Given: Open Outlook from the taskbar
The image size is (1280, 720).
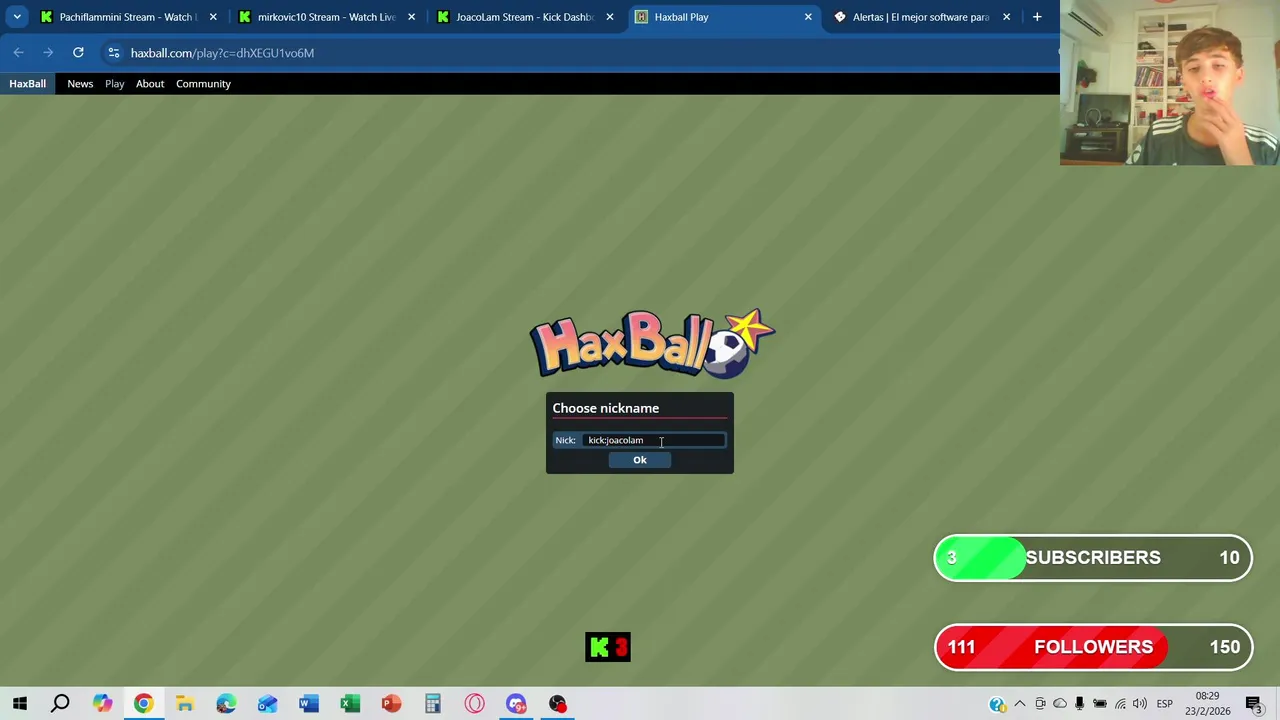Looking at the screenshot, I should (267, 704).
